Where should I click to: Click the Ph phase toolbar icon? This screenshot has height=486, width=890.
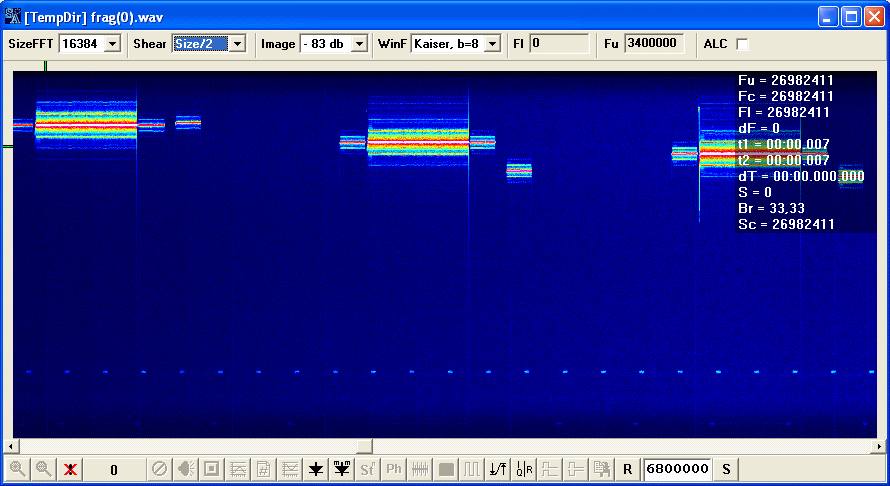pos(394,469)
